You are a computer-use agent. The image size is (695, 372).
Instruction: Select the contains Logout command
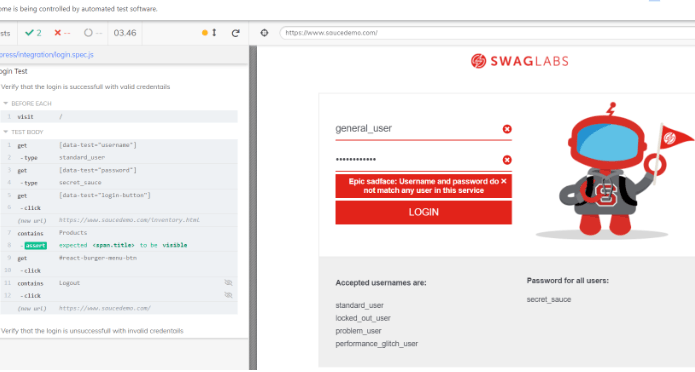coord(119,283)
